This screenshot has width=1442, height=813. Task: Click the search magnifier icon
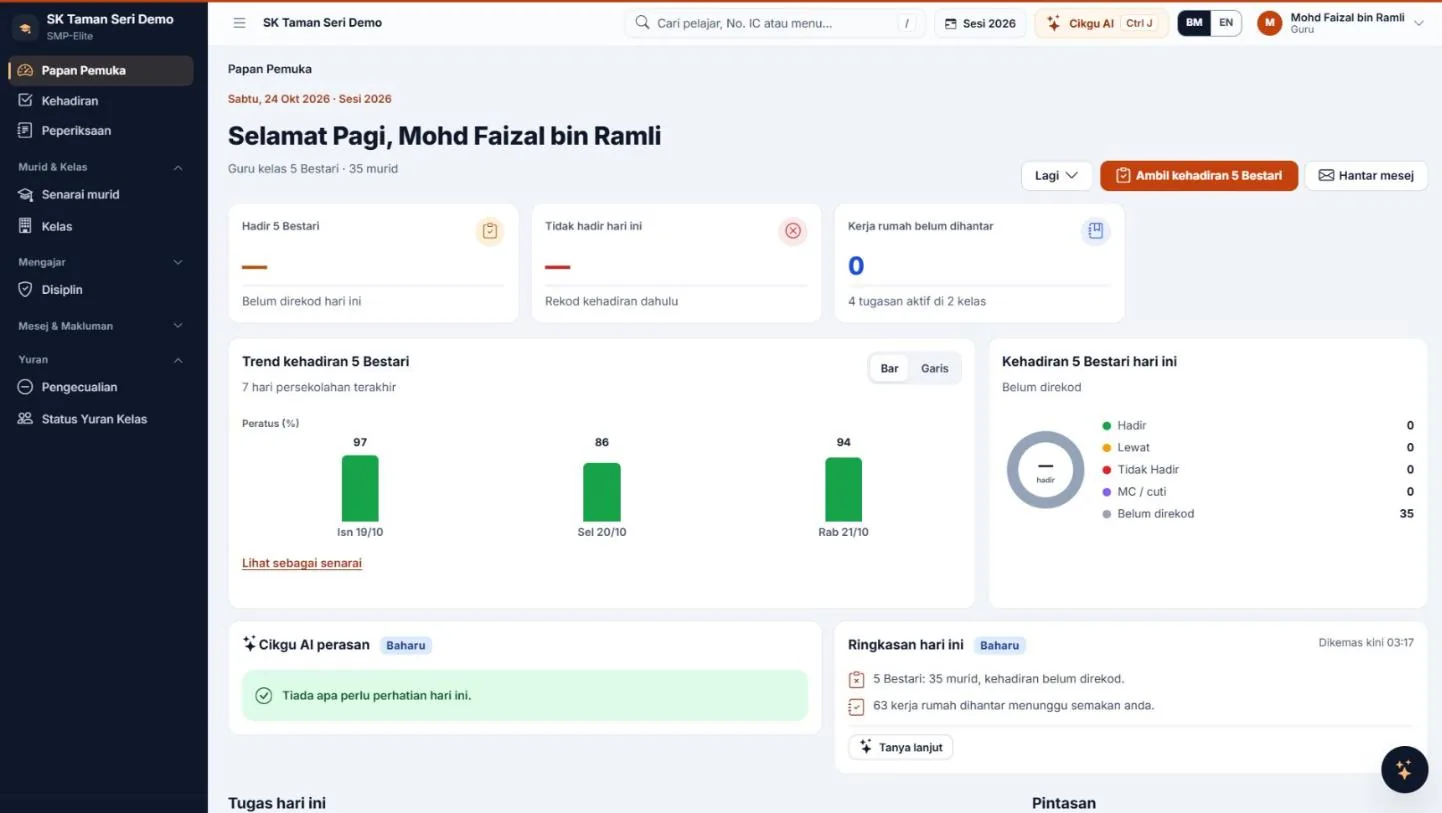(642, 23)
